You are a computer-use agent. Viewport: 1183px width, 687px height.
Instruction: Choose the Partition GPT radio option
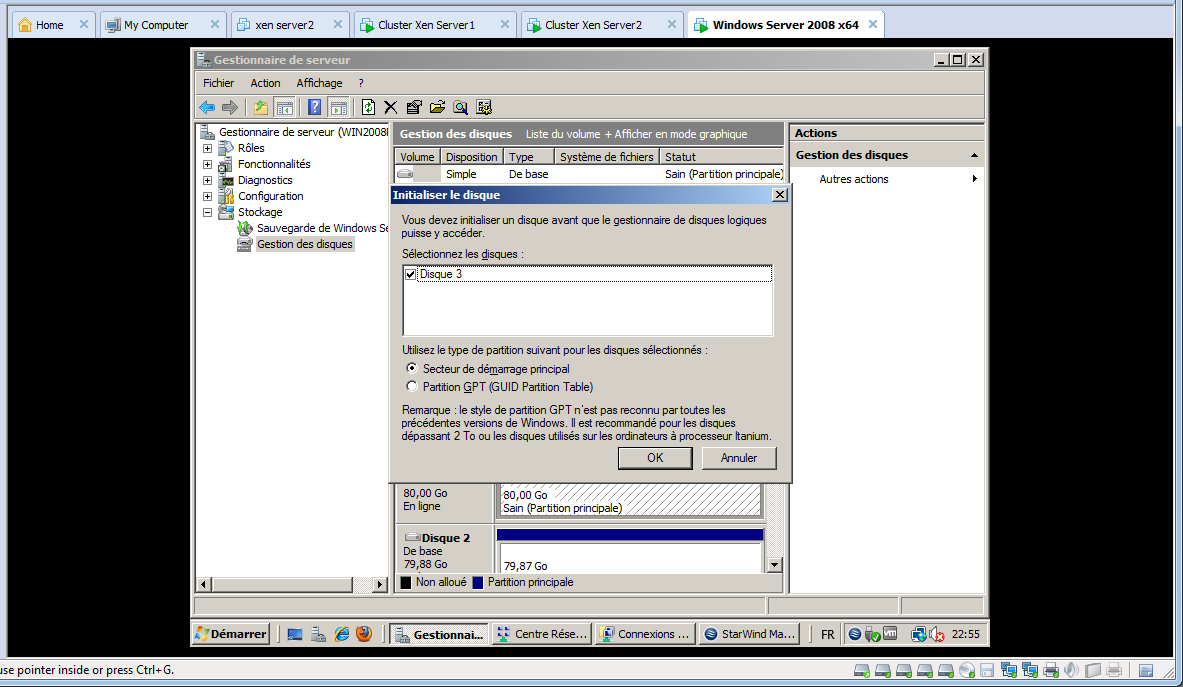coord(411,387)
